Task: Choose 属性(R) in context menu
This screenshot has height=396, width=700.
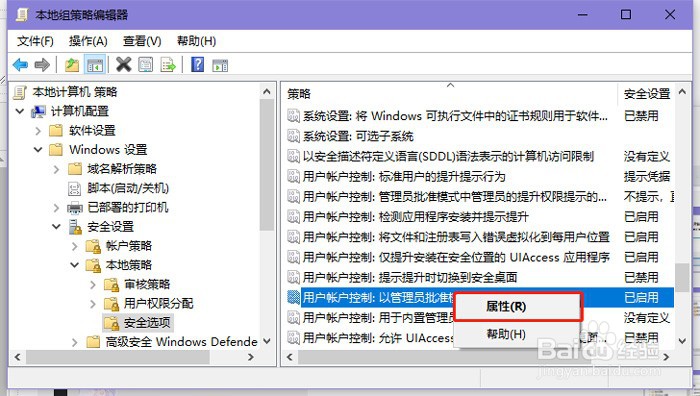Action: pos(518,307)
